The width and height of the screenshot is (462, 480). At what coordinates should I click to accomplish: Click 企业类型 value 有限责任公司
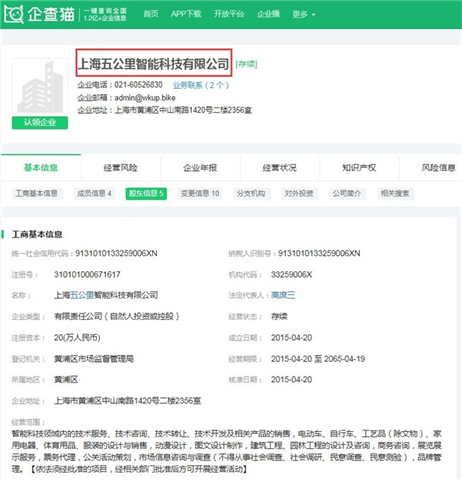pyautogui.click(x=117, y=316)
